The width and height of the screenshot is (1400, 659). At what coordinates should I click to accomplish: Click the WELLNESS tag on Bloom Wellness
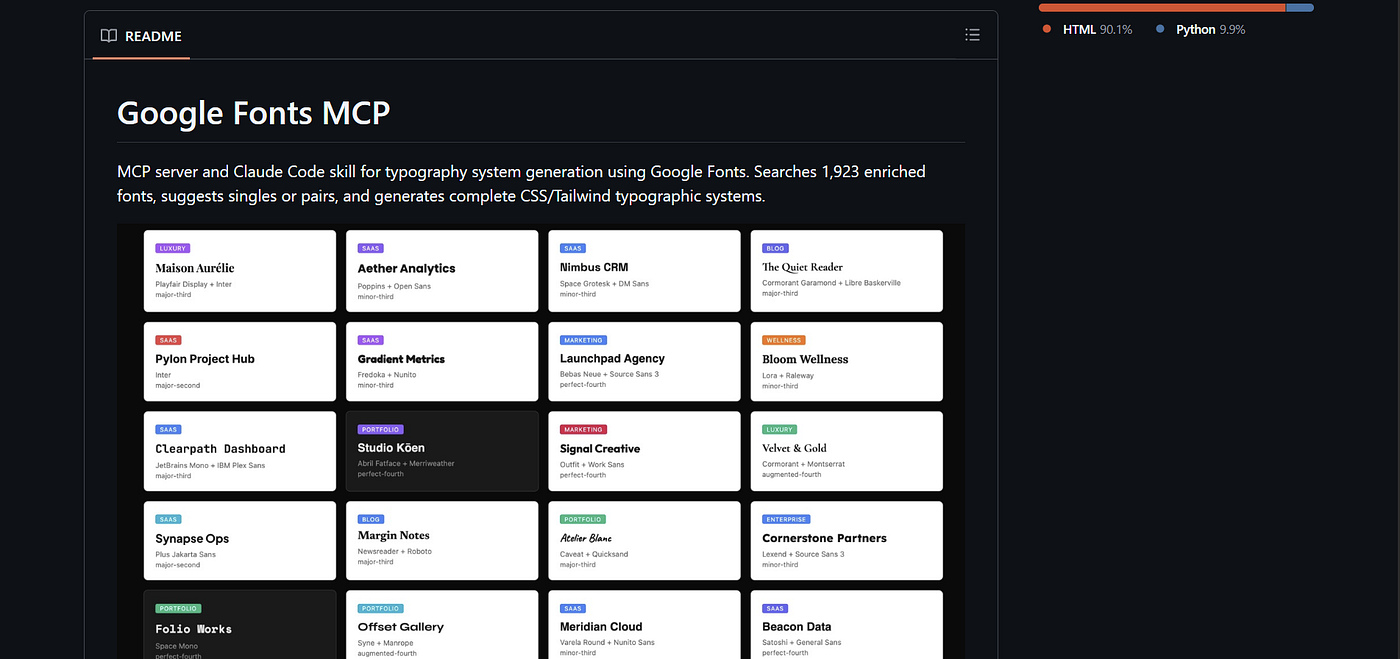point(784,340)
